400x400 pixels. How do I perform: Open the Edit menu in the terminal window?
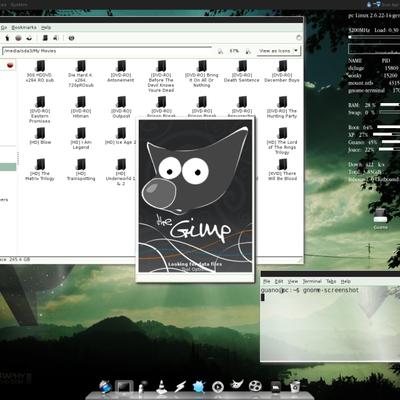(279, 281)
